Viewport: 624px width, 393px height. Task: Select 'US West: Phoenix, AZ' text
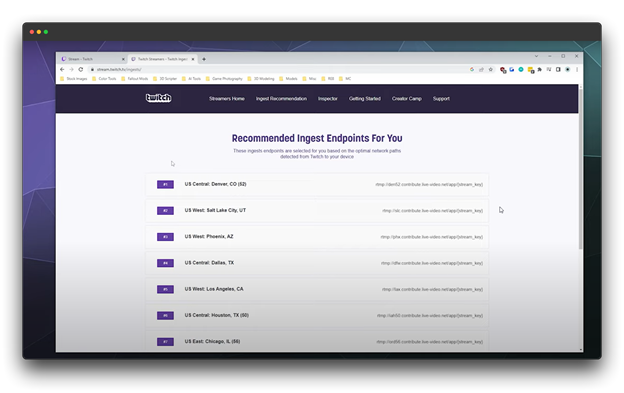tap(209, 237)
